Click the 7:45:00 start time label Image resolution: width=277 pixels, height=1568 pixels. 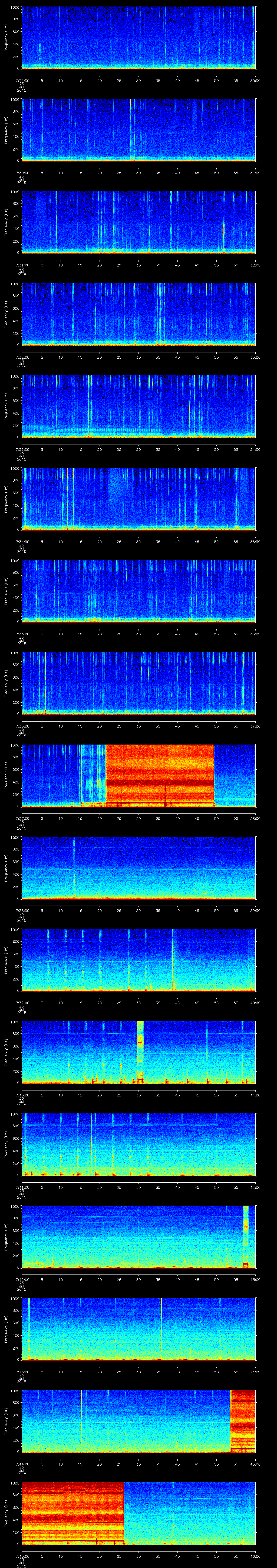(22, 1556)
